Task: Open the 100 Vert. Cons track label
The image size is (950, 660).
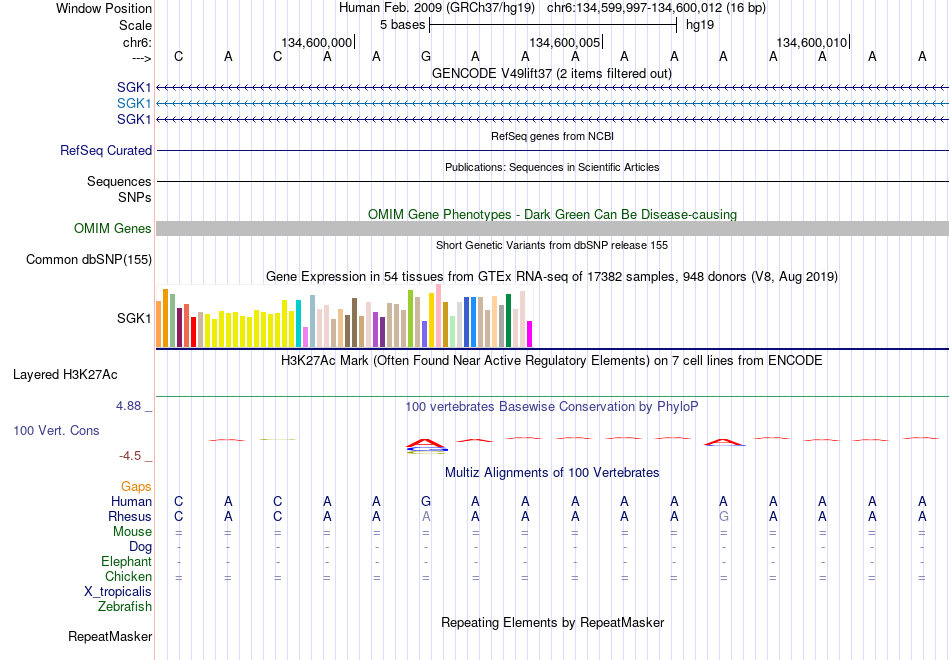Action: (x=56, y=430)
